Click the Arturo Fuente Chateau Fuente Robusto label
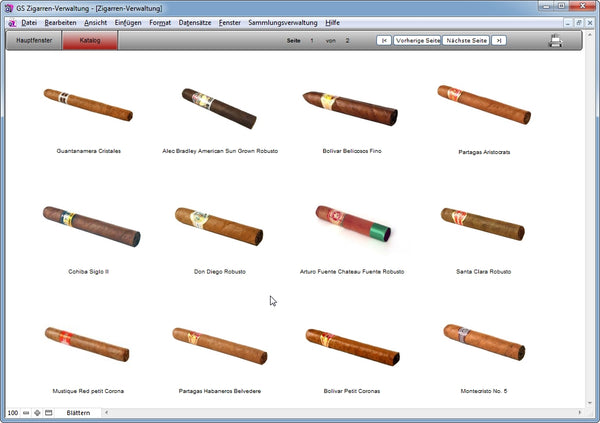The width and height of the screenshot is (600, 423). (x=352, y=272)
